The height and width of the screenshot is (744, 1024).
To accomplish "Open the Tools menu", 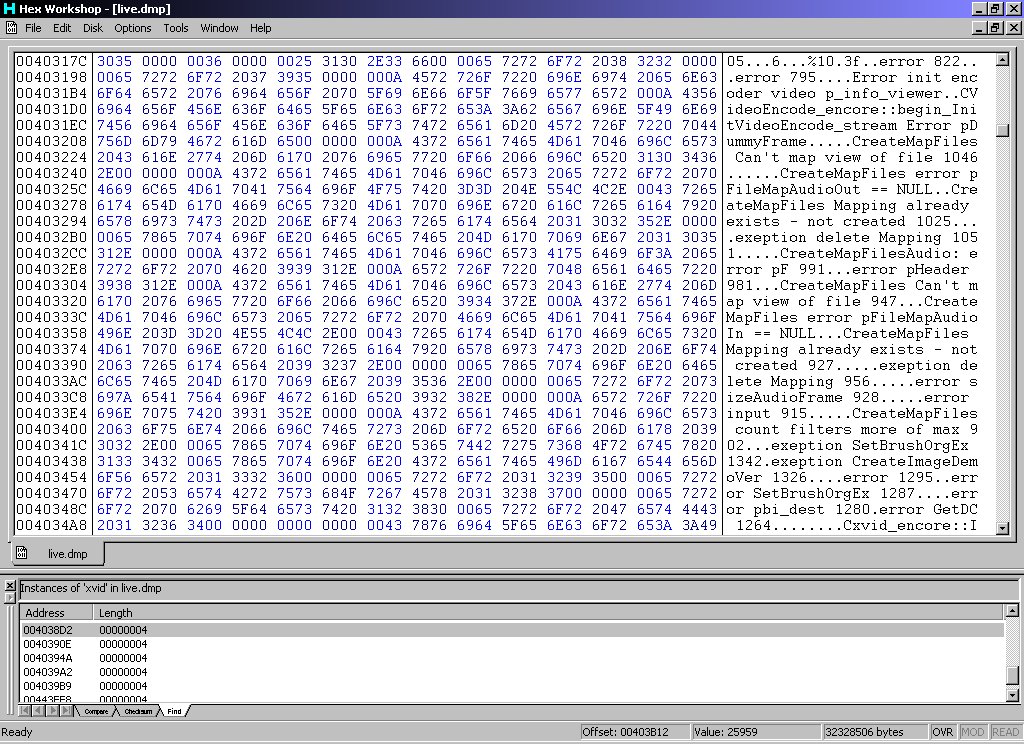I will (176, 28).
